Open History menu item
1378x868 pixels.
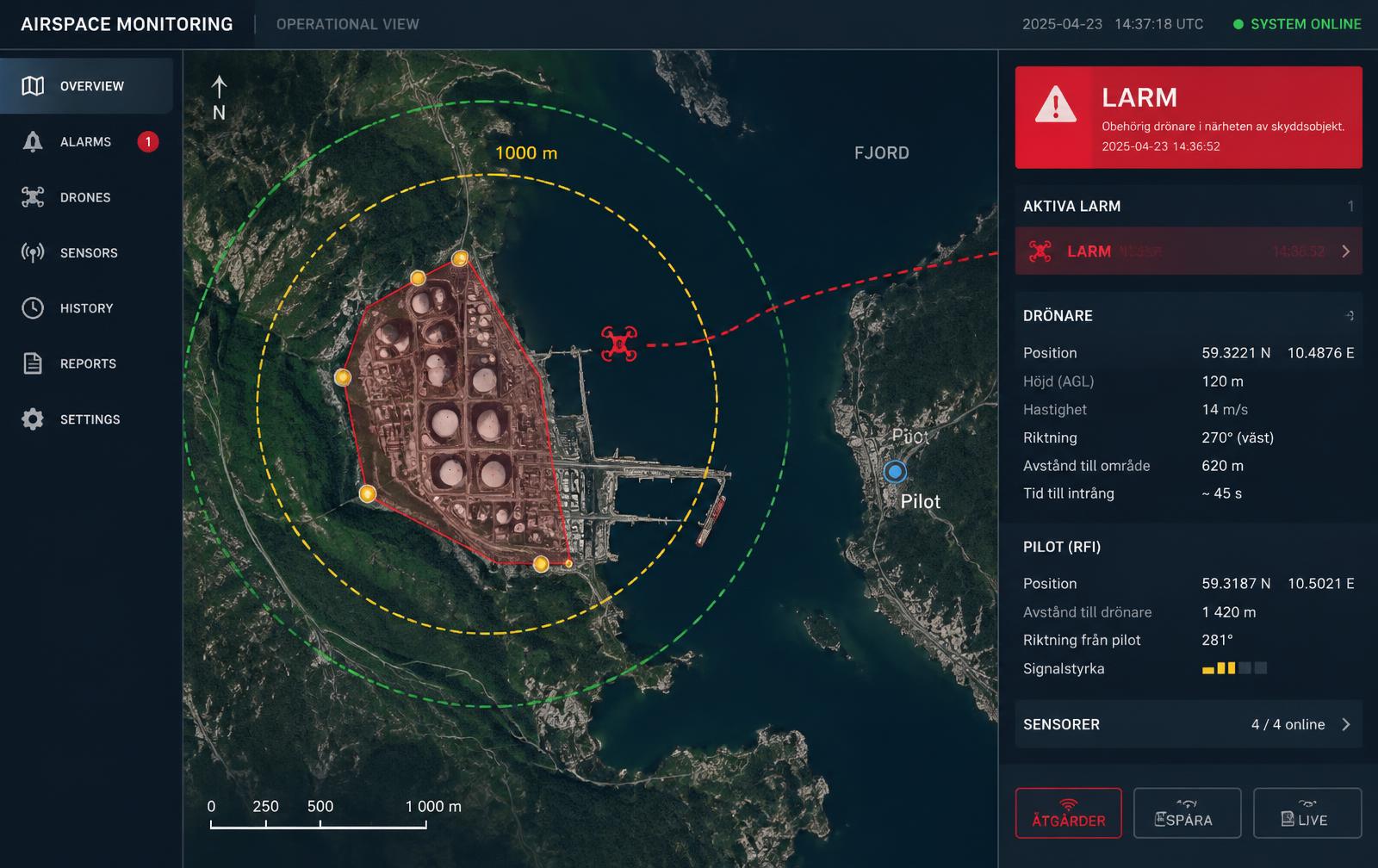(86, 308)
